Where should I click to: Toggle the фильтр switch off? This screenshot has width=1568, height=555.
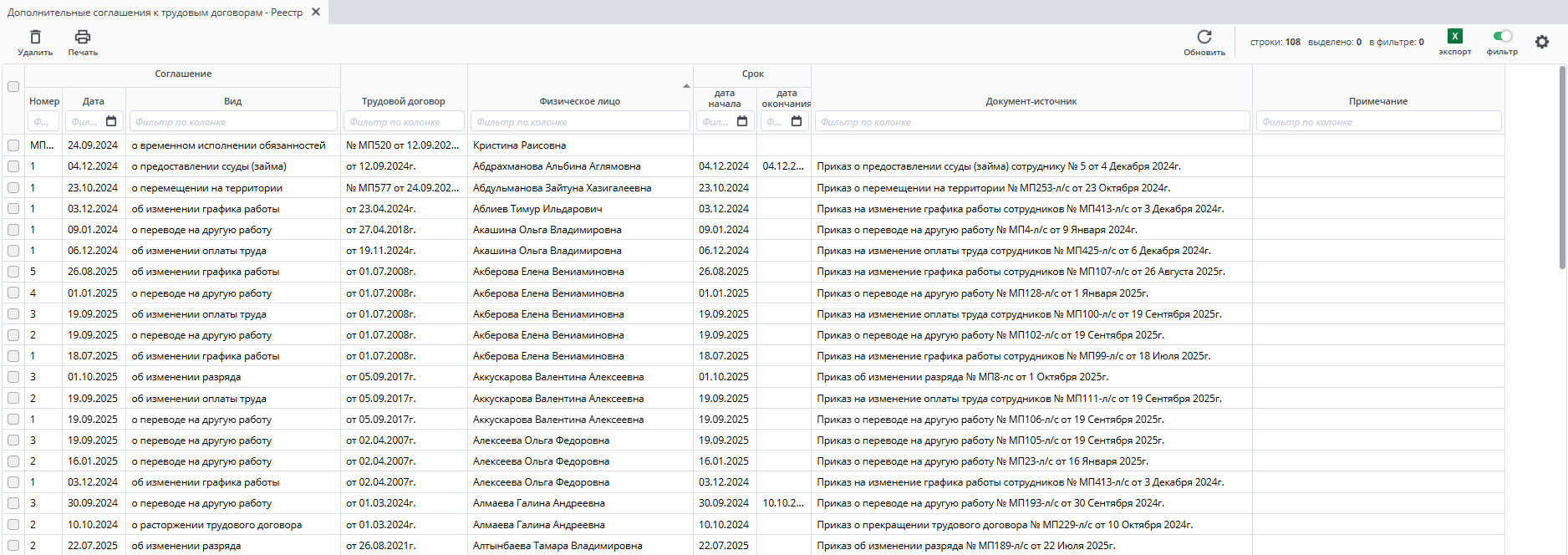coord(1502,36)
